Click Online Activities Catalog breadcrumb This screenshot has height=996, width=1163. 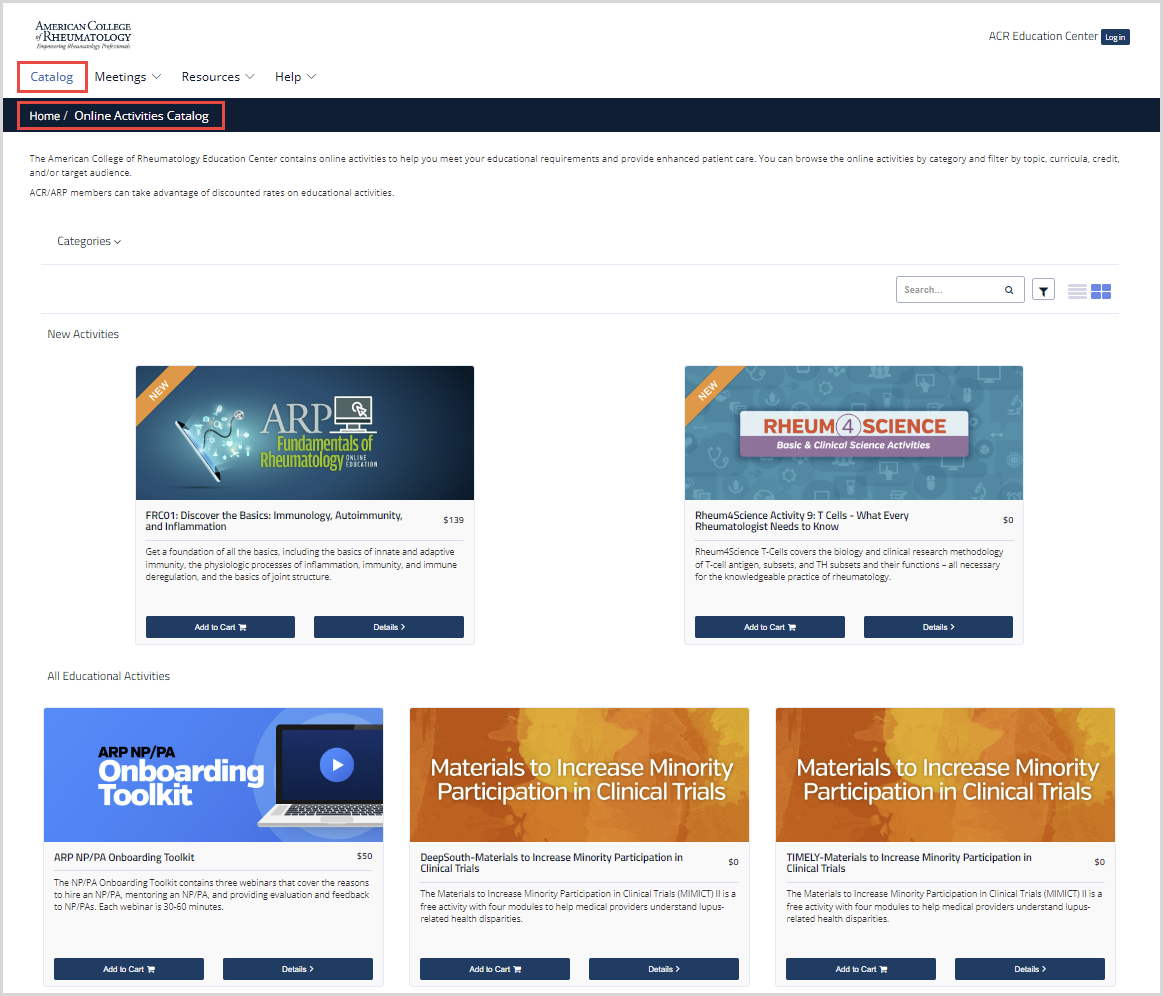[141, 116]
